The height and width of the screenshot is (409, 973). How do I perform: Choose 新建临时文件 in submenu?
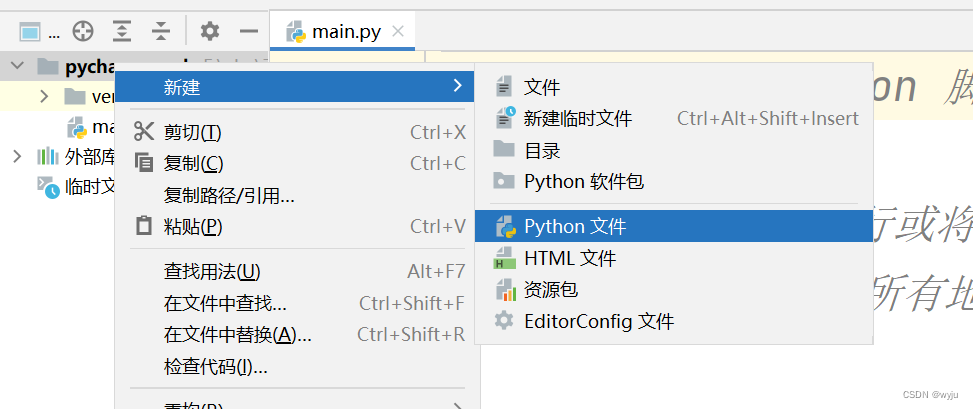coord(674,118)
